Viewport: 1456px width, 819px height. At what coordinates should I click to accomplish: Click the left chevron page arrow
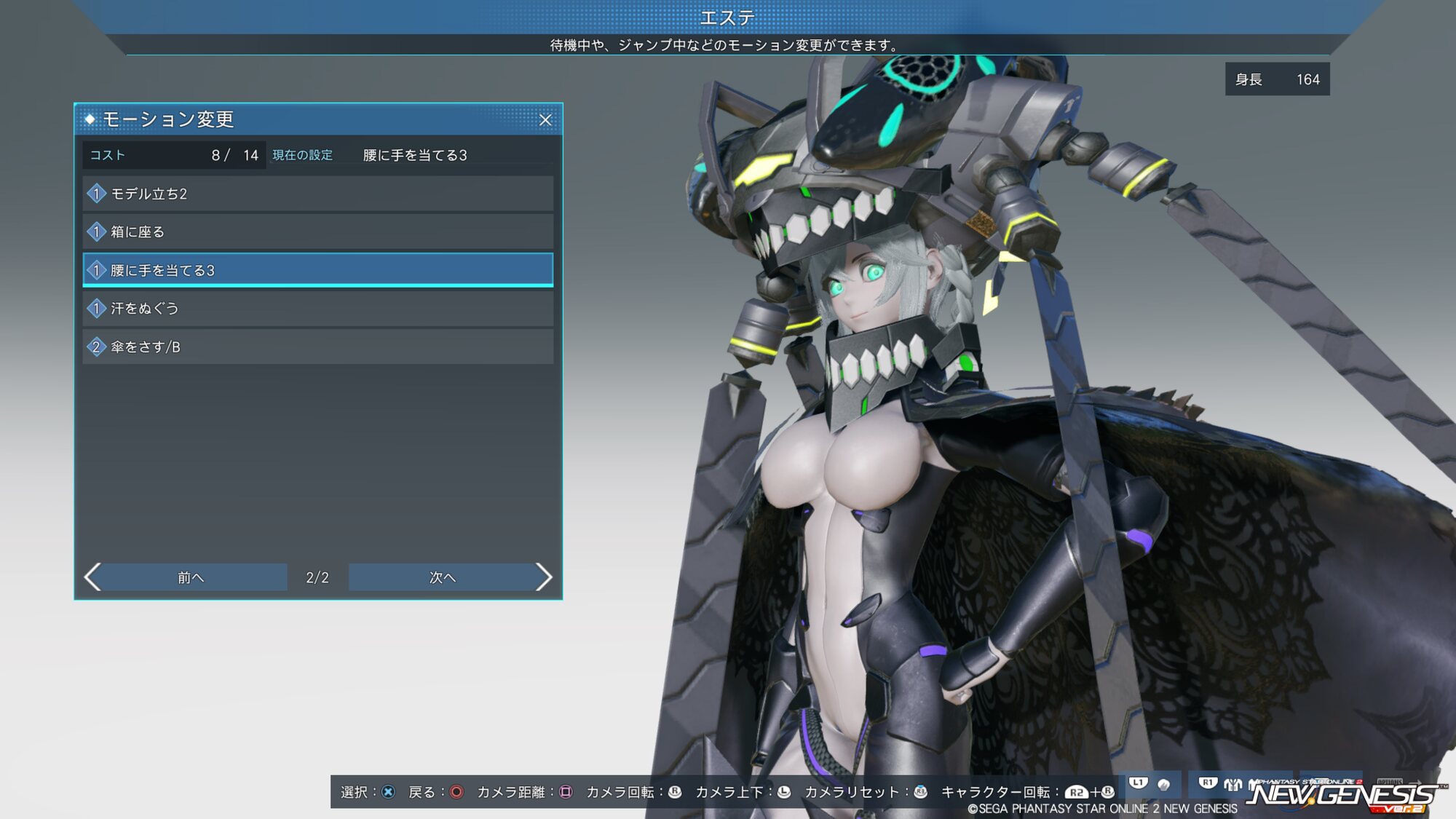pyautogui.click(x=92, y=577)
